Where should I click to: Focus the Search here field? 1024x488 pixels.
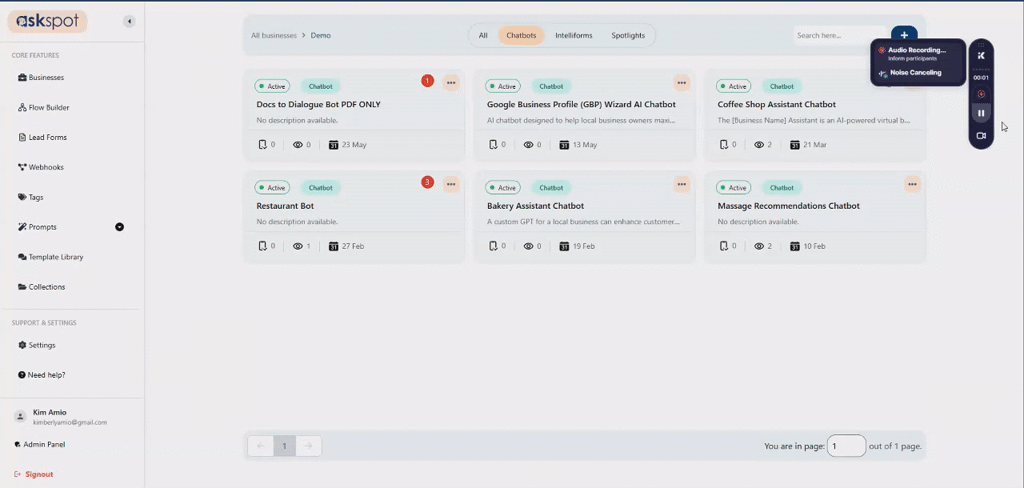coord(840,35)
